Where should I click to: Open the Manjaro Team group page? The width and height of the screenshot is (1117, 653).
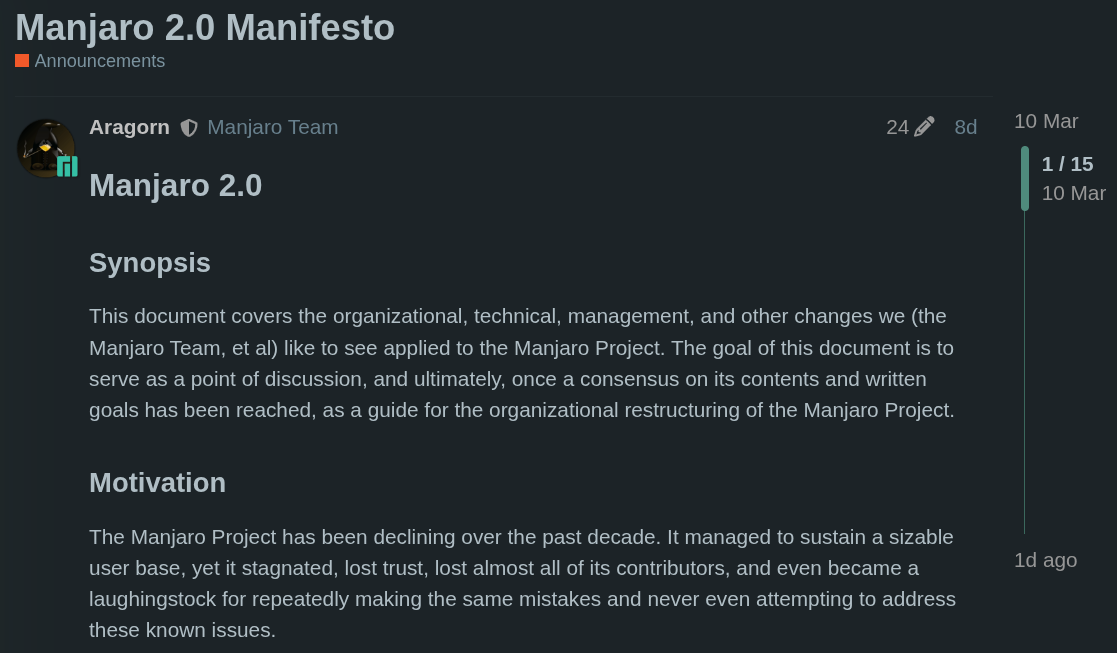(272, 127)
